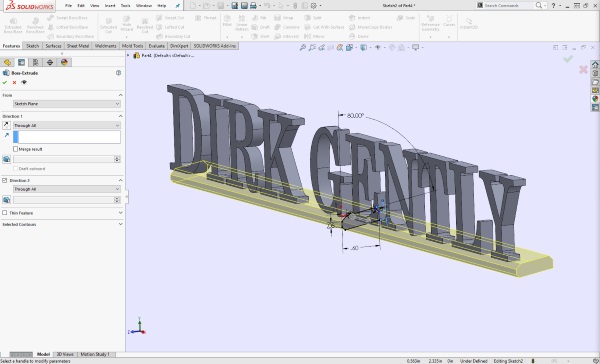Screen dimensions: 600x364
Task: Click the search magnifier icon
Action: pos(538,5)
